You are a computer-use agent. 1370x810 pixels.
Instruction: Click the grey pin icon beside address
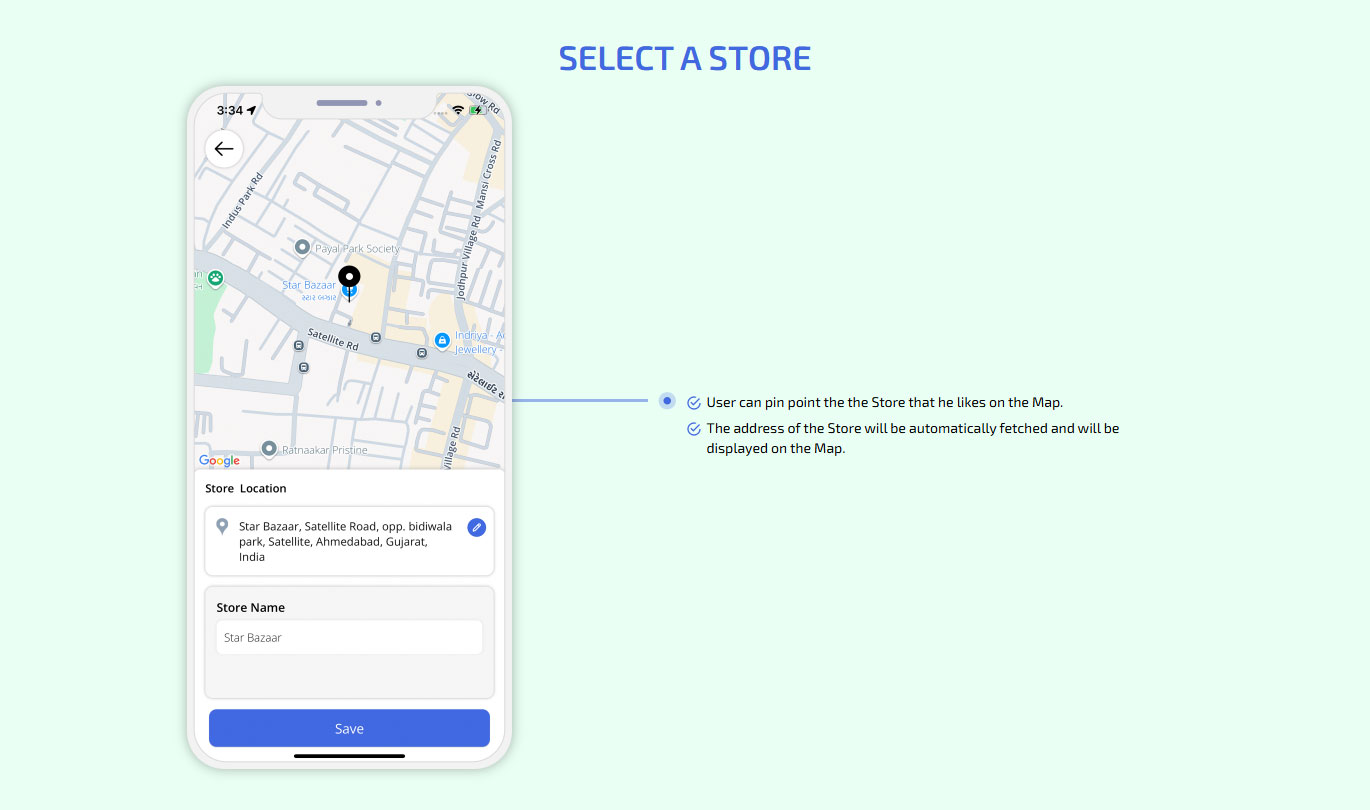pyautogui.click(x=222, y=526)
